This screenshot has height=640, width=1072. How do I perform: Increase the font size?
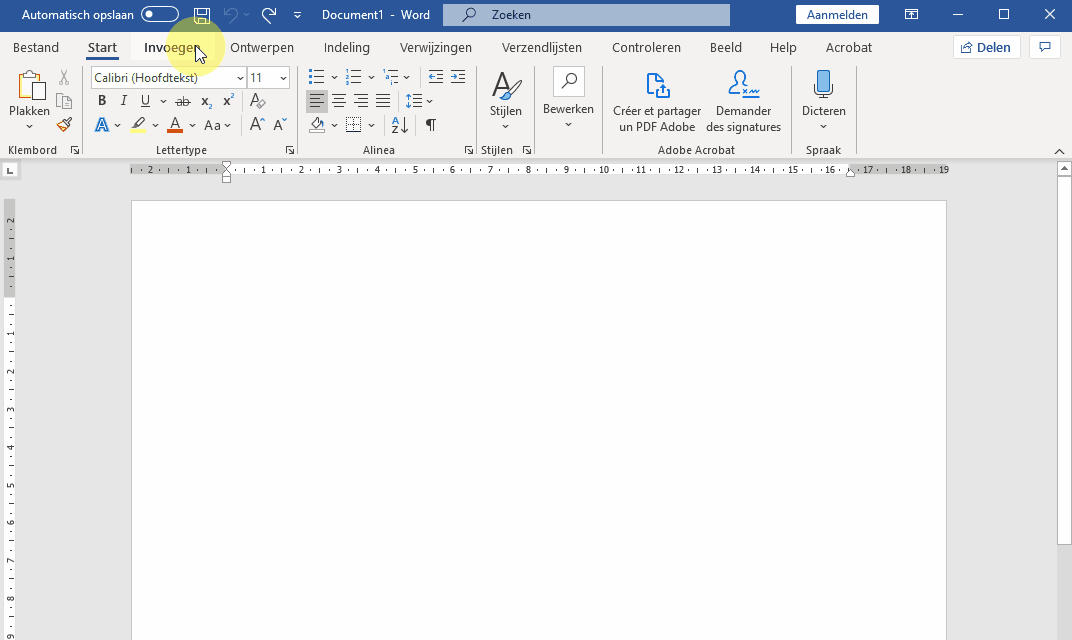[257, 124]
